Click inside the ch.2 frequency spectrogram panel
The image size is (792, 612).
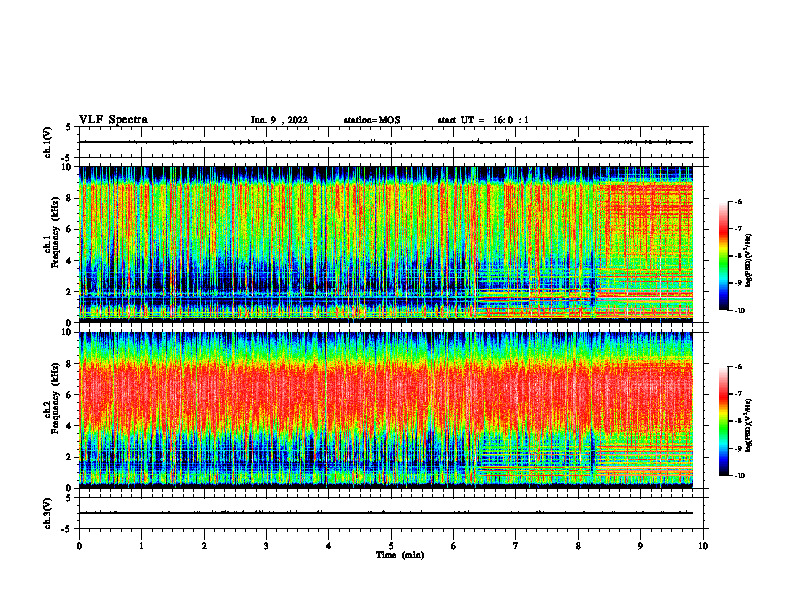pos(386,410)
